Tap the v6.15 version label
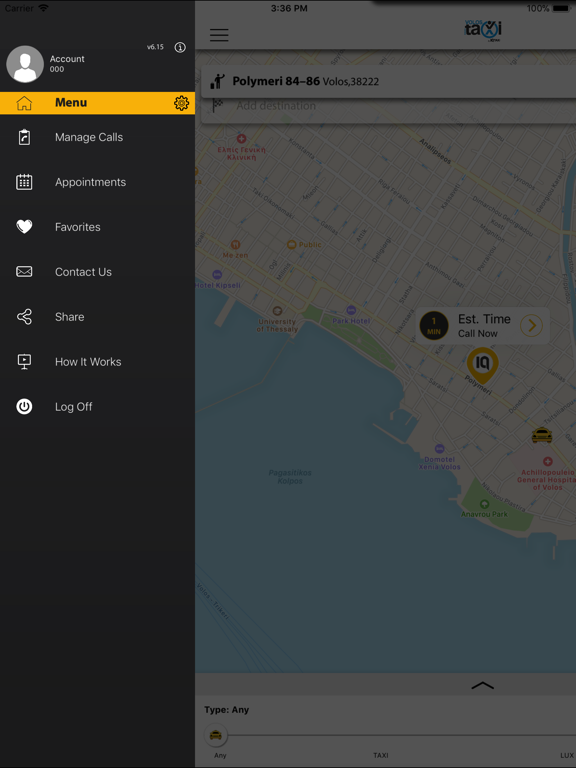The image size is (576, 768). click(x=155, y=47)
